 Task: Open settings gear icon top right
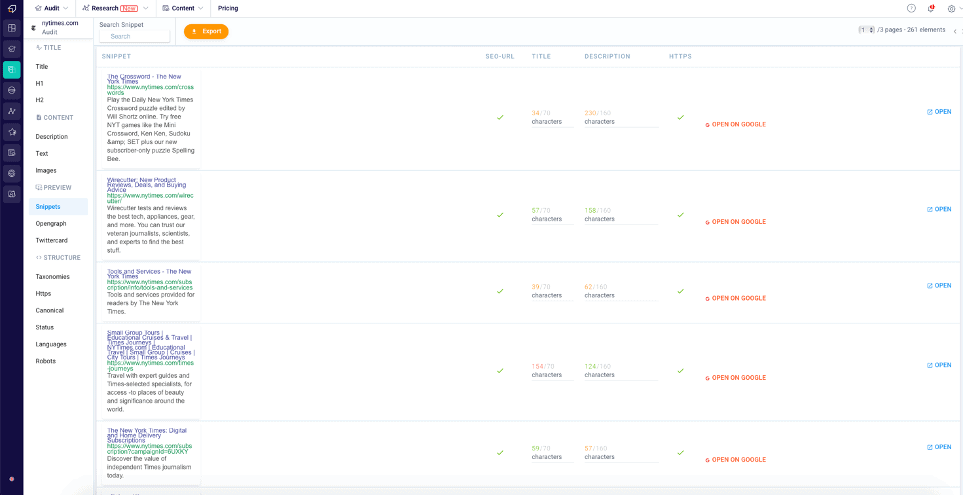point(951,9)
